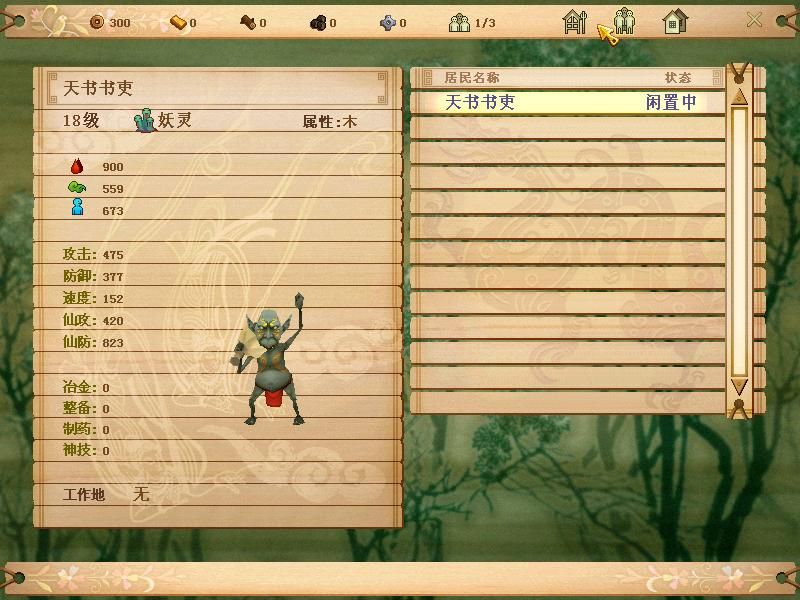Click the 冶金: 0 skill

[86, 387]
